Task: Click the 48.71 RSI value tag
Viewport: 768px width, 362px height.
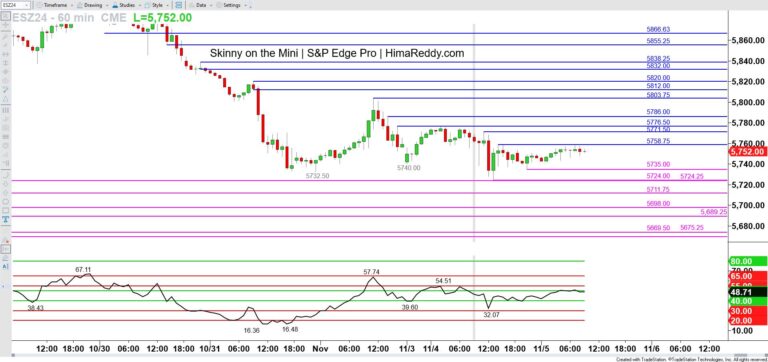Action: pyautogui.click(x=748, y=291)
